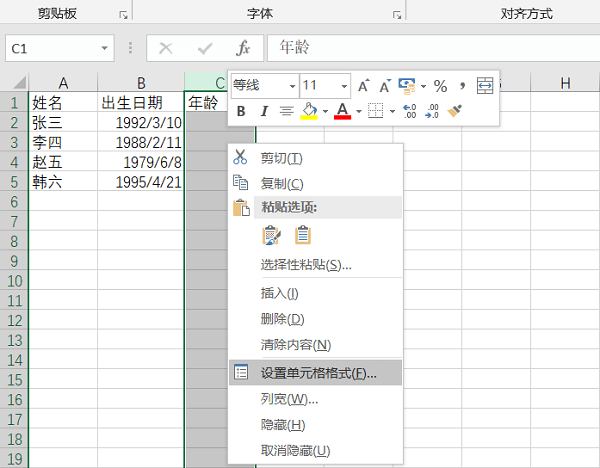Click the Bold button in mini toolbar
600x468 pixels.
pyautogui.click(x=241, y=111)
